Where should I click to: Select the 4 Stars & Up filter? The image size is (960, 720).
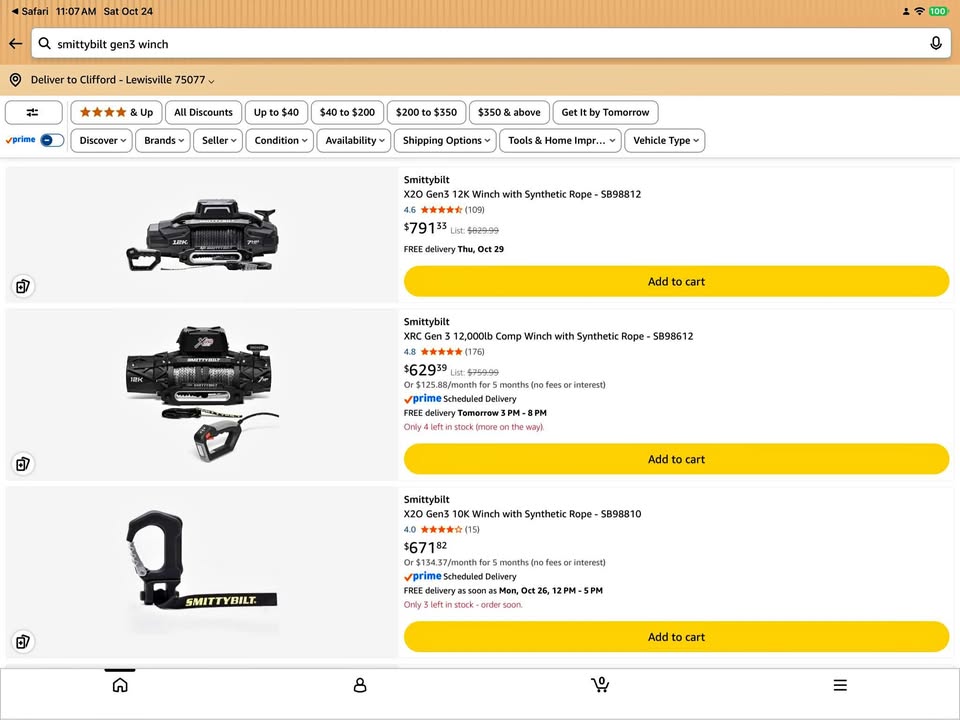116,113
